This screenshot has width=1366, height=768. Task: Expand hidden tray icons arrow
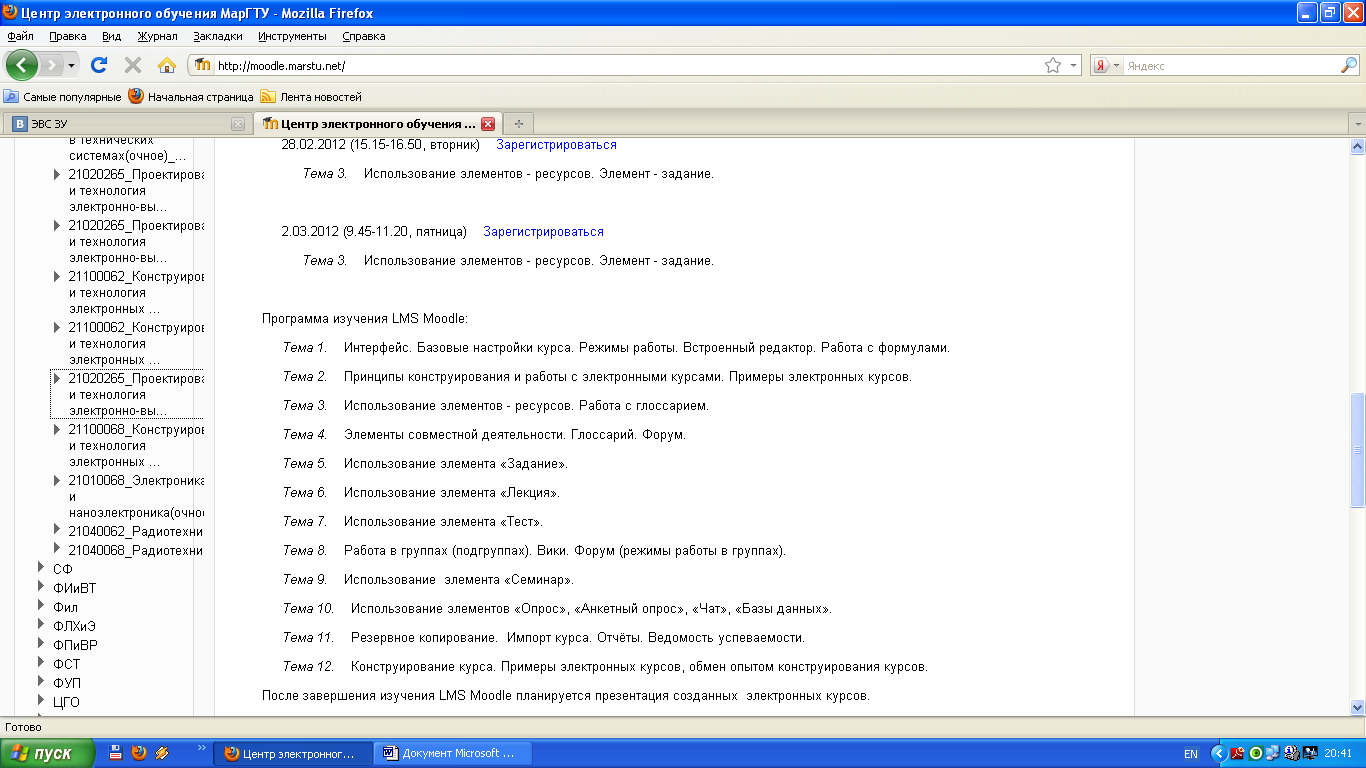click(1218, 754)
